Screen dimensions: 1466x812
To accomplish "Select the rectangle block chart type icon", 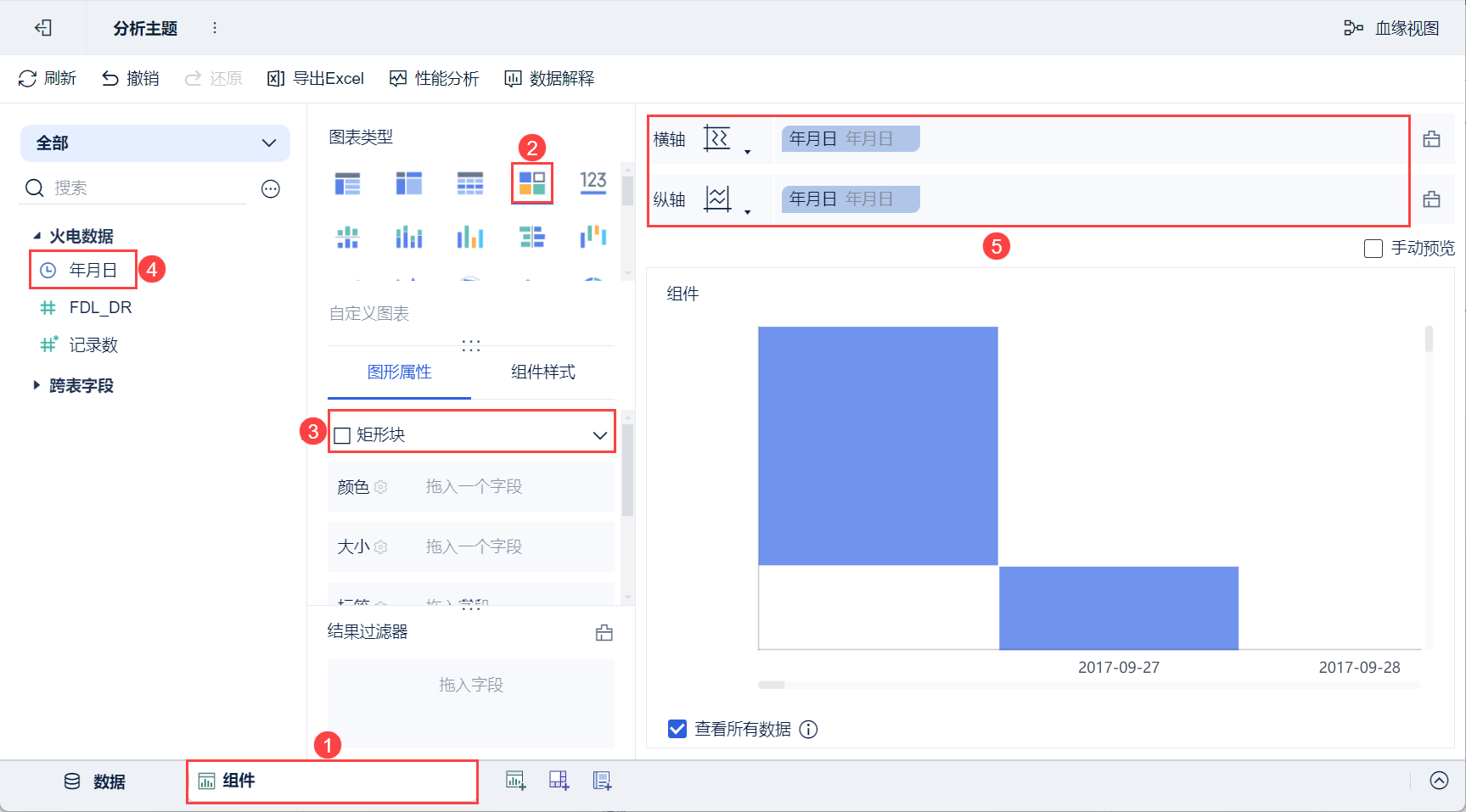I will pyautogui.click(x=532, y=183).
